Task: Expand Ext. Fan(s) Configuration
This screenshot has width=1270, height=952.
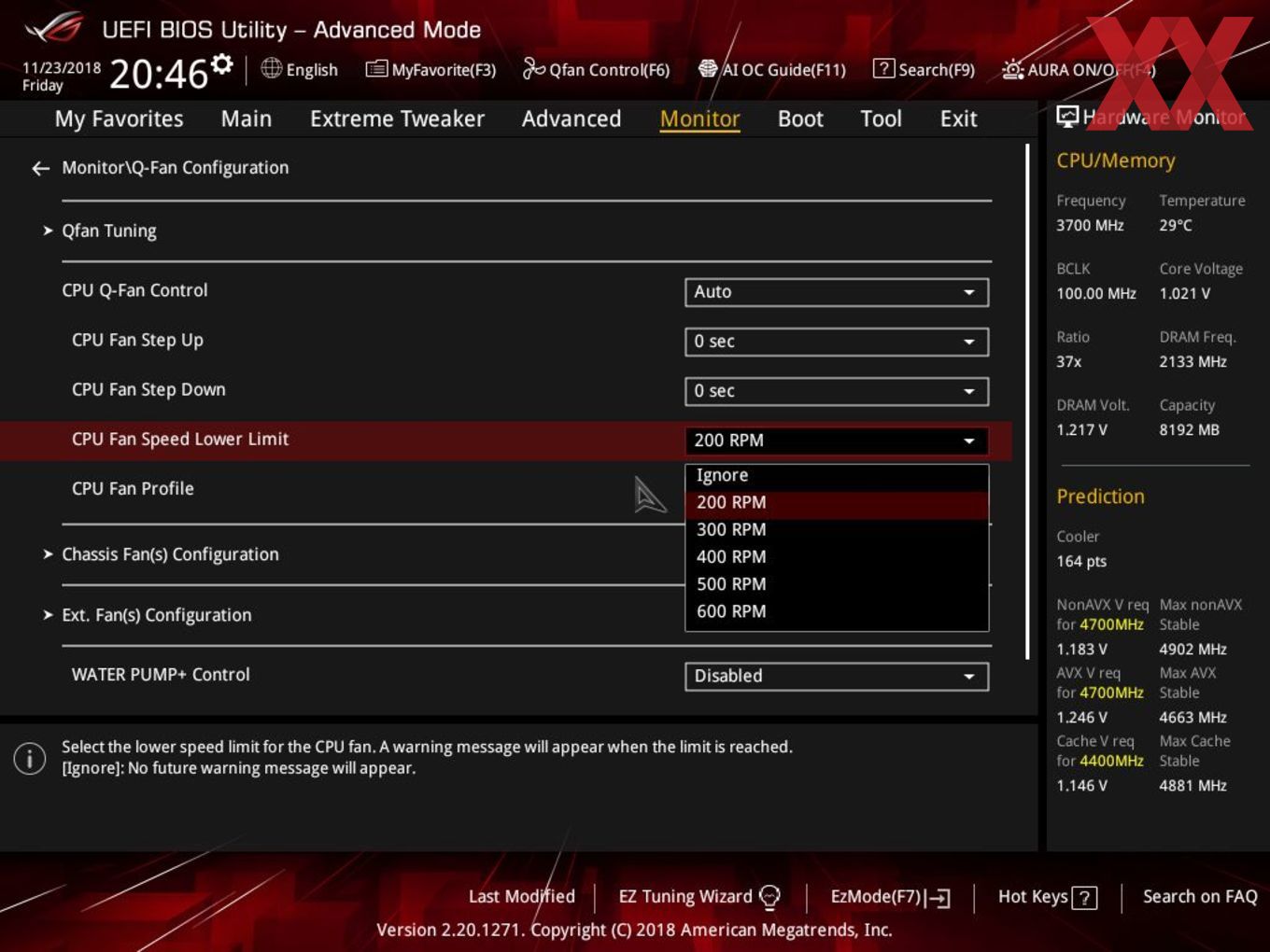Action: [x=156, y=615]
